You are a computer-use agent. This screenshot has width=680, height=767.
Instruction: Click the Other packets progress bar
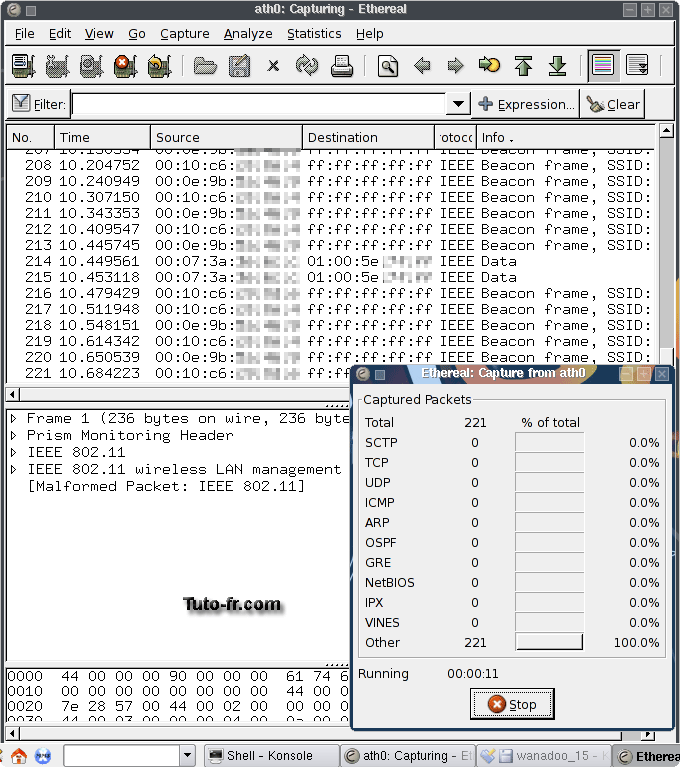[x=549, y=642]
